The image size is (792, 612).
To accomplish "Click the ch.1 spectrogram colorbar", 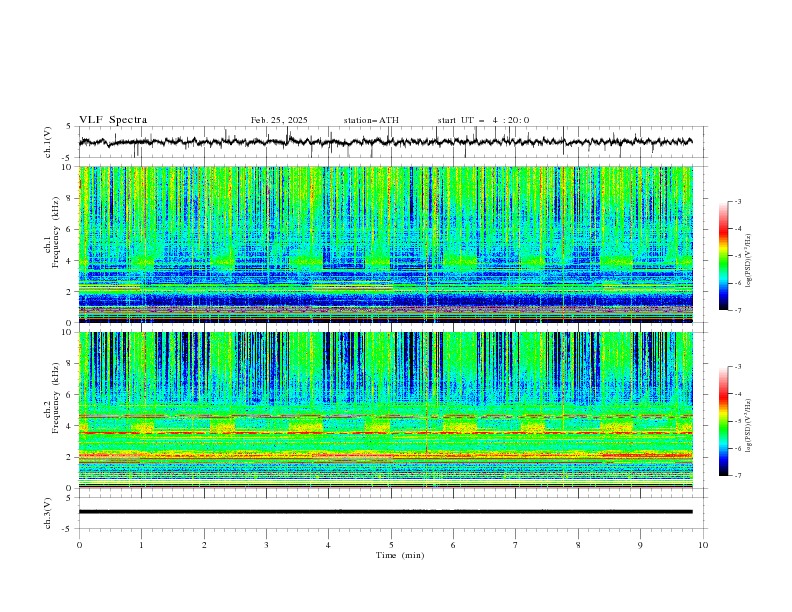I will coord(723,256).
